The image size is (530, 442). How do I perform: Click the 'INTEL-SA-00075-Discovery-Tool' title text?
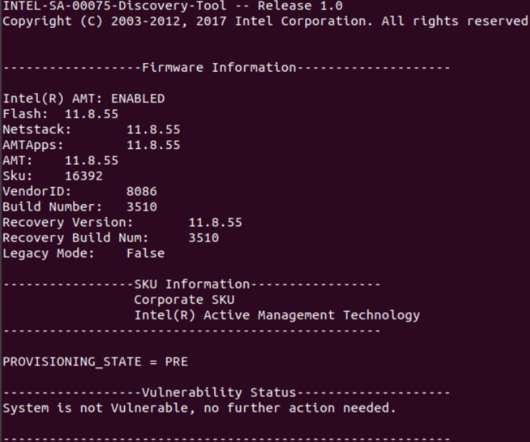pos(115,5)
